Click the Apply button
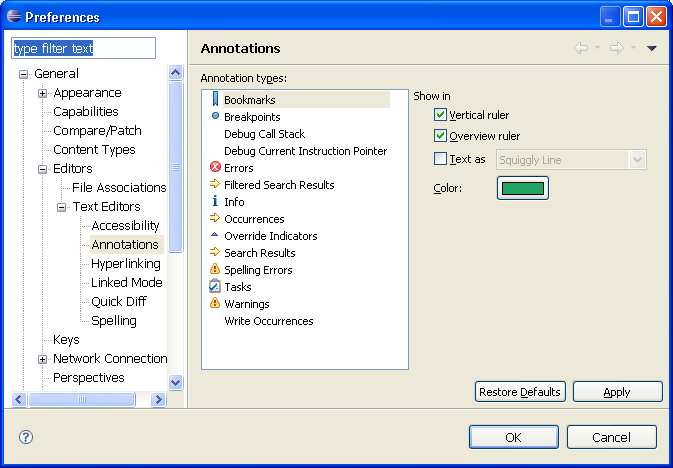Image resolution: width=673 pixels, height=468 pixels. click(618, 392)
